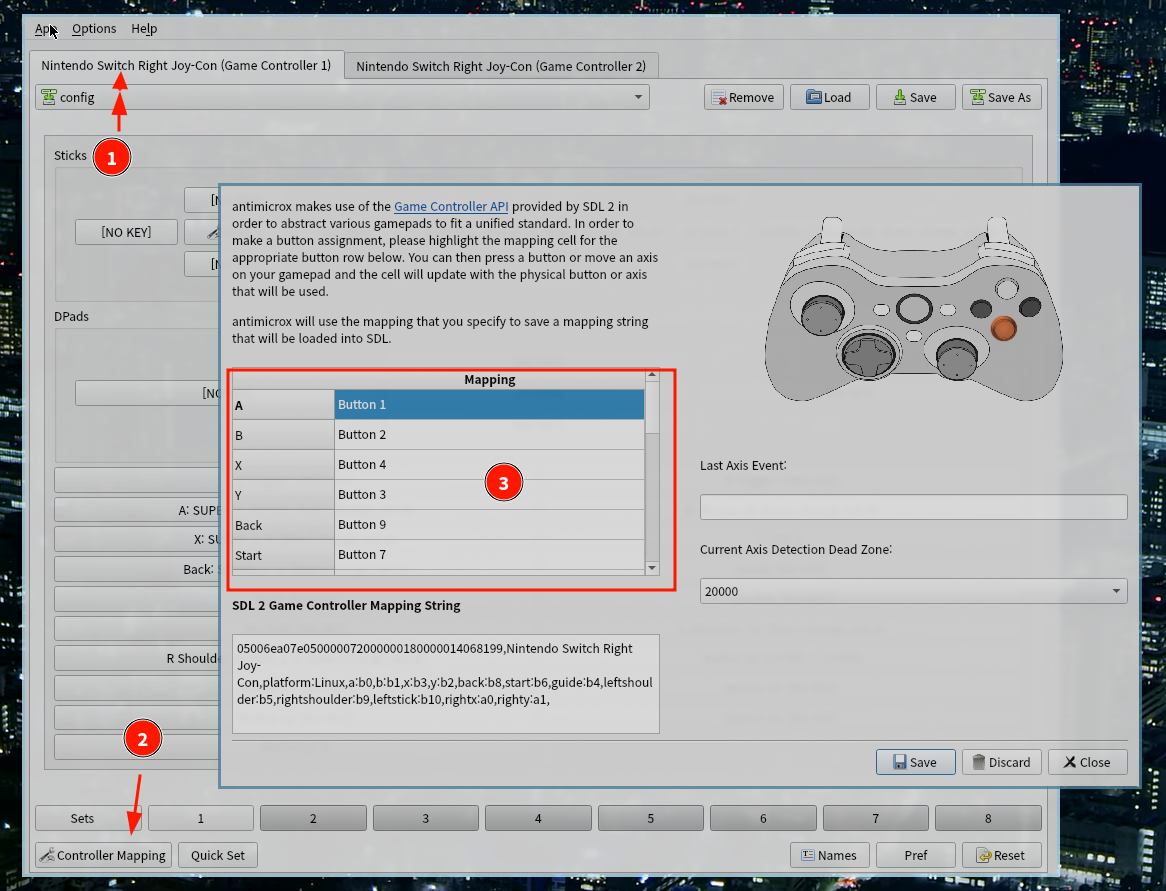
Task: Select the Button 1 mapping cell
Action: (x=489, y=405)
